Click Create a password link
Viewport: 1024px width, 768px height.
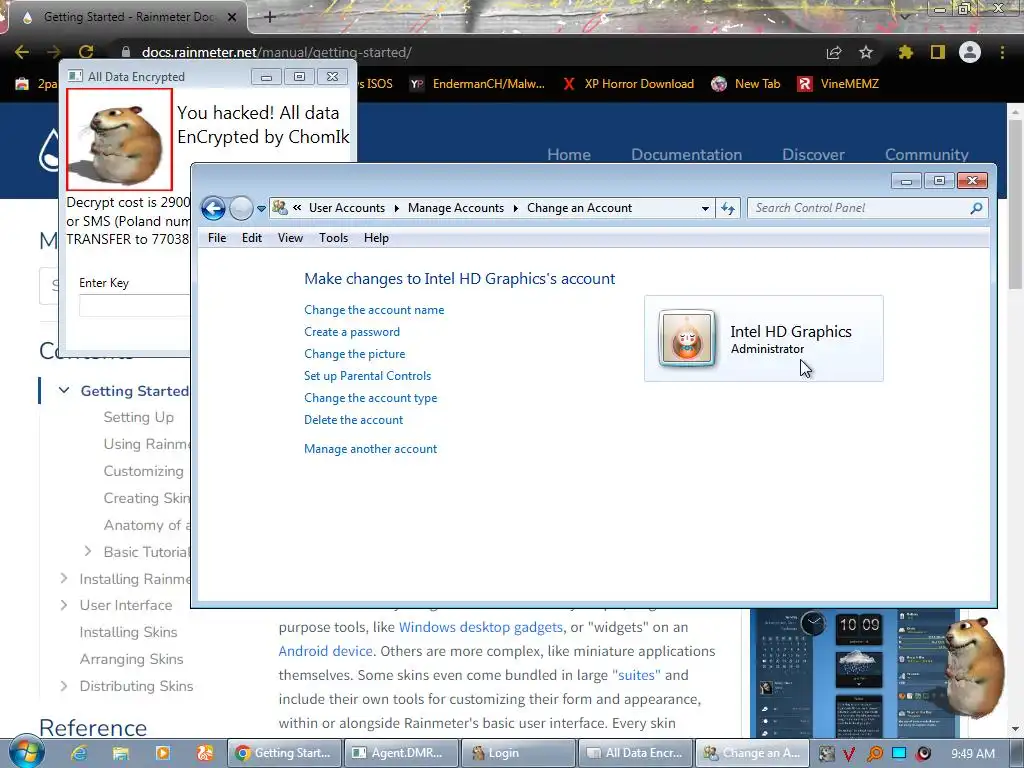pos(351,332)
